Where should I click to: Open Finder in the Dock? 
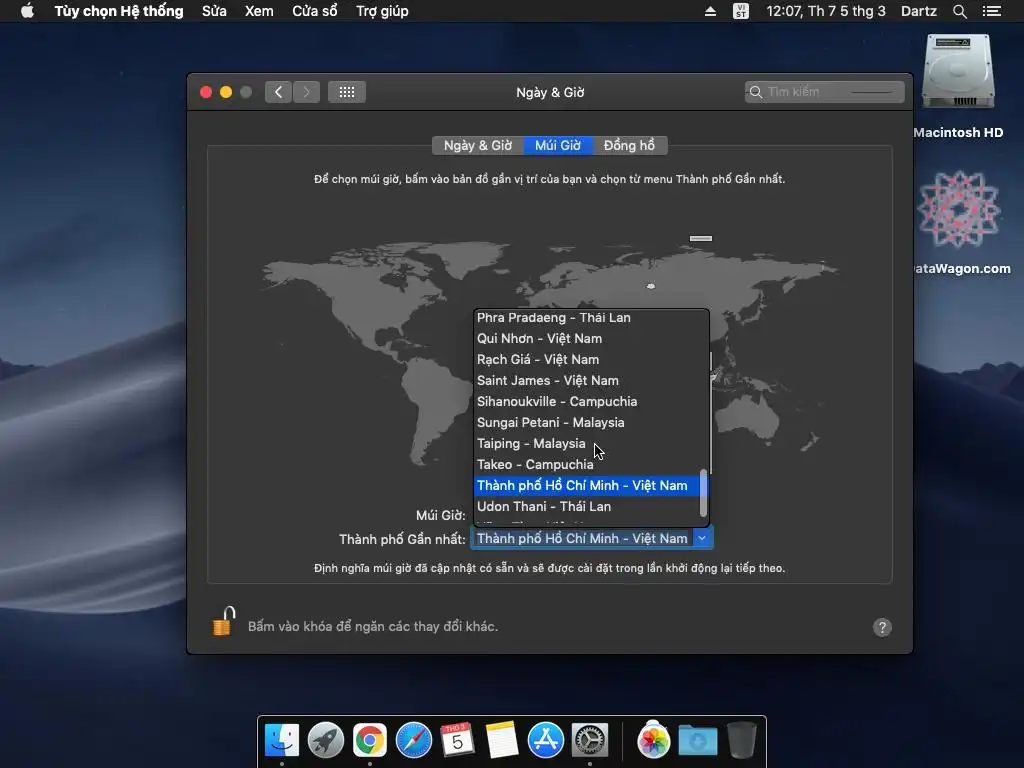coord(282,741)
